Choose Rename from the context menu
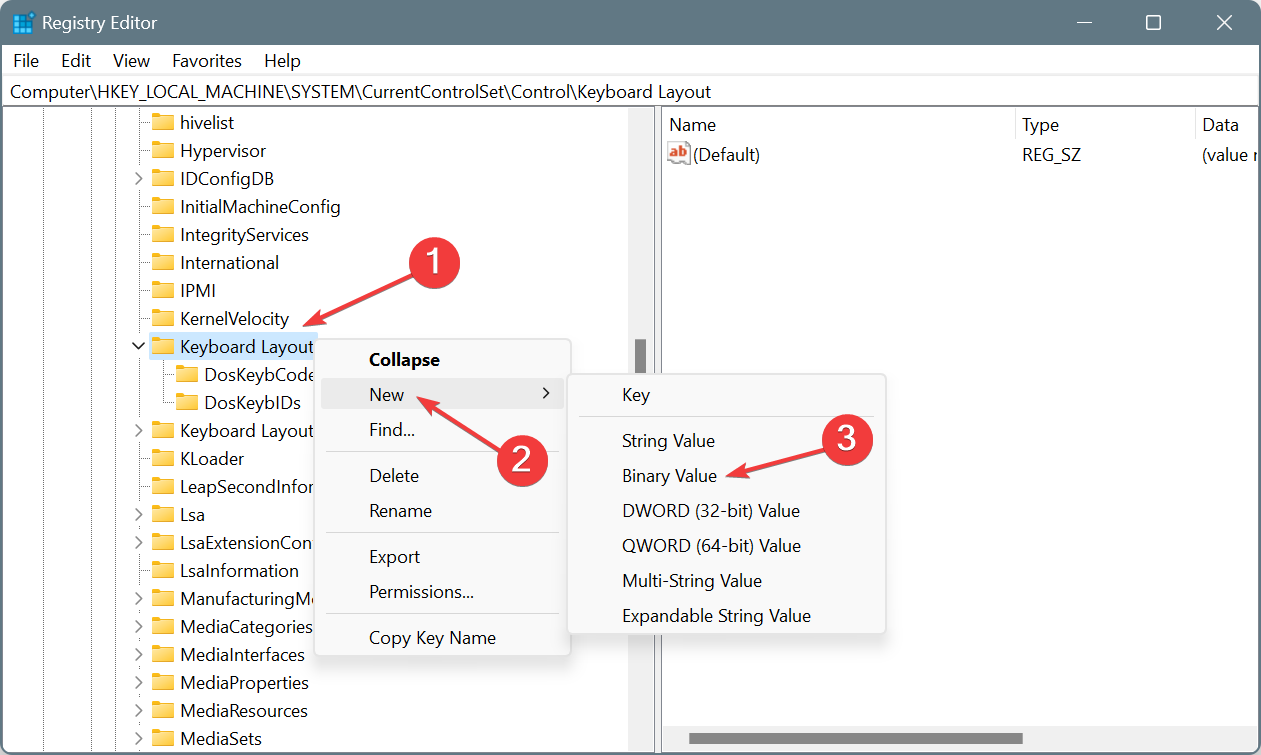The height and width of the screenshot is (755, 1261). 442,511
